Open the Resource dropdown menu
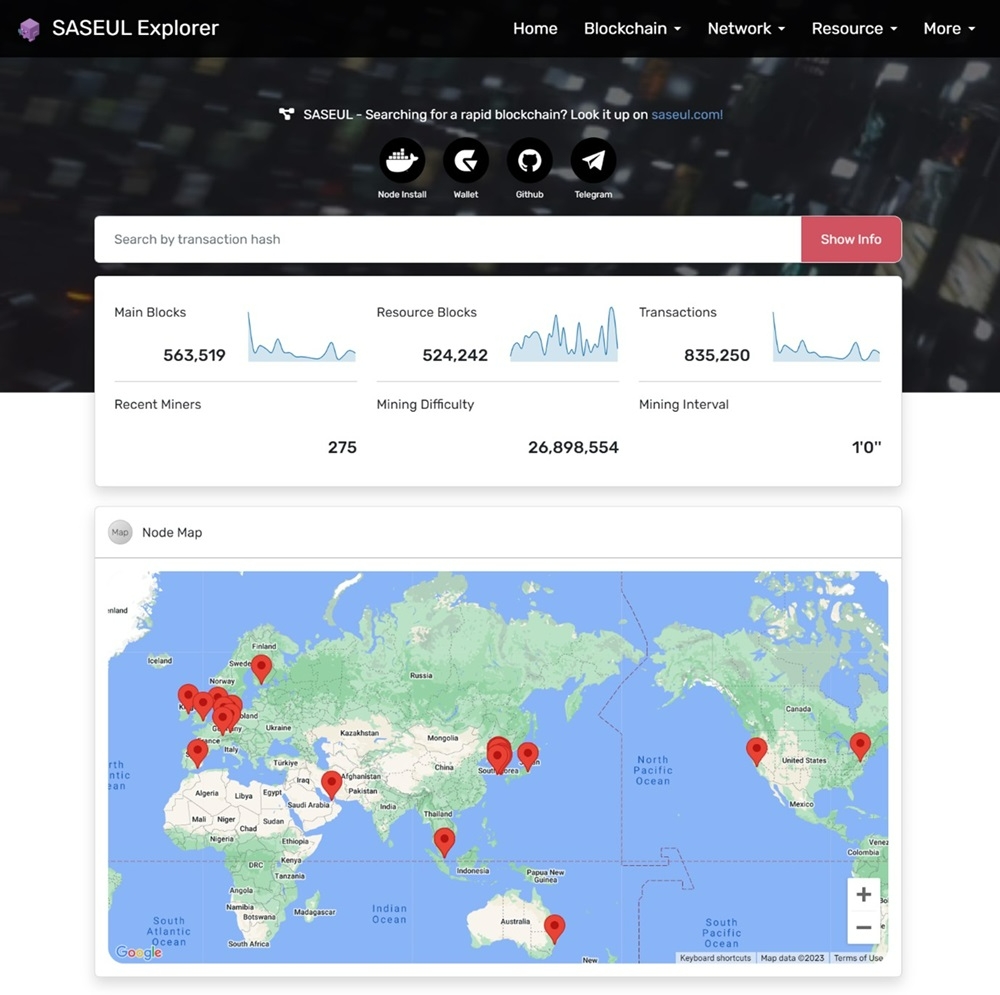The width and height of the screenshot is (1000, 995). [854, 29]
